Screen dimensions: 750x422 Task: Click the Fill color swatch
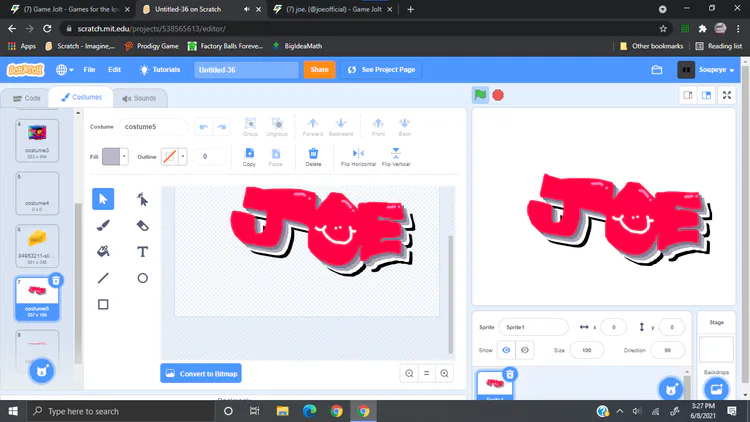[111, 156]
